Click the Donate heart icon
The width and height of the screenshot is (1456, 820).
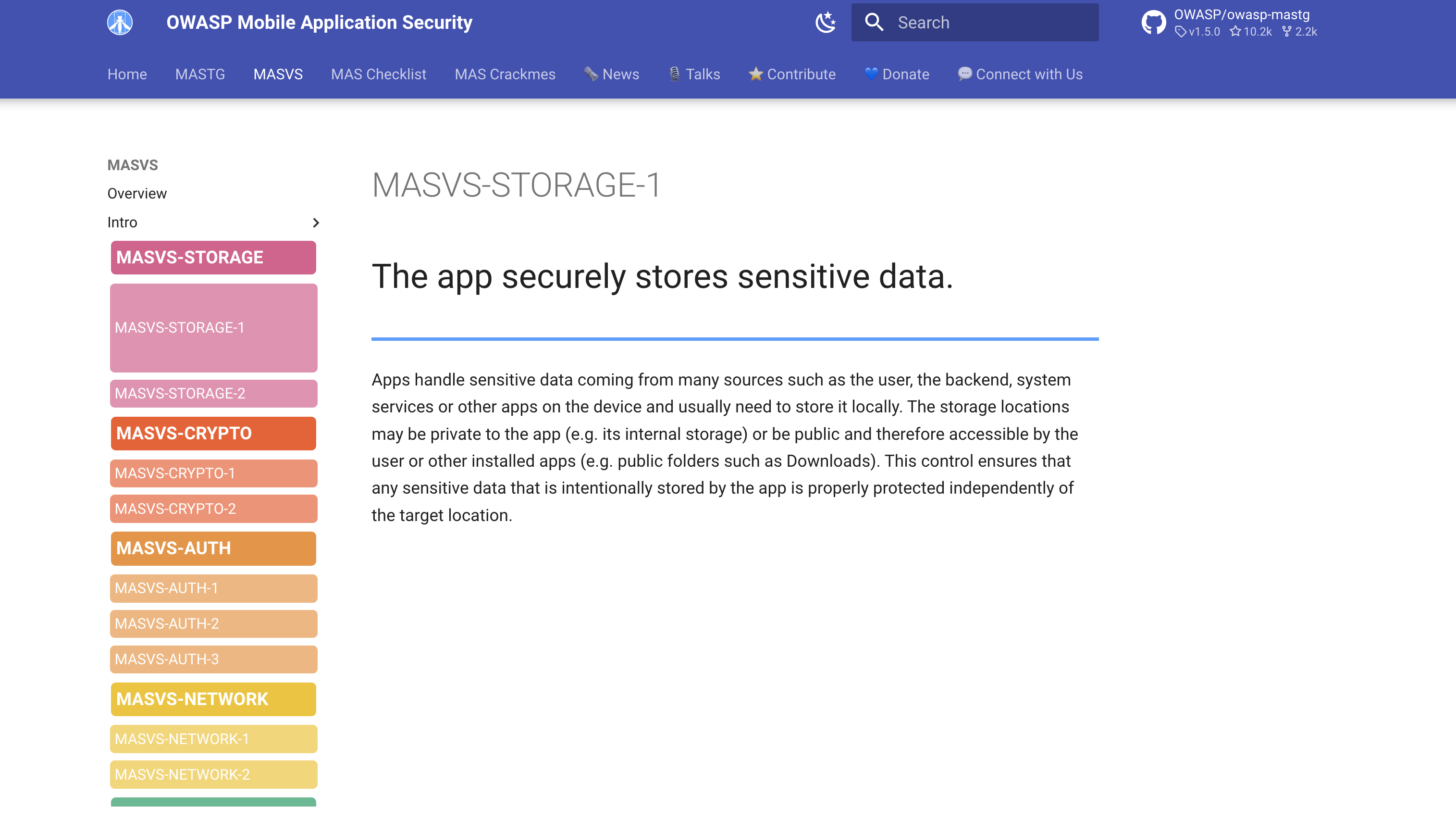[870, 74]
